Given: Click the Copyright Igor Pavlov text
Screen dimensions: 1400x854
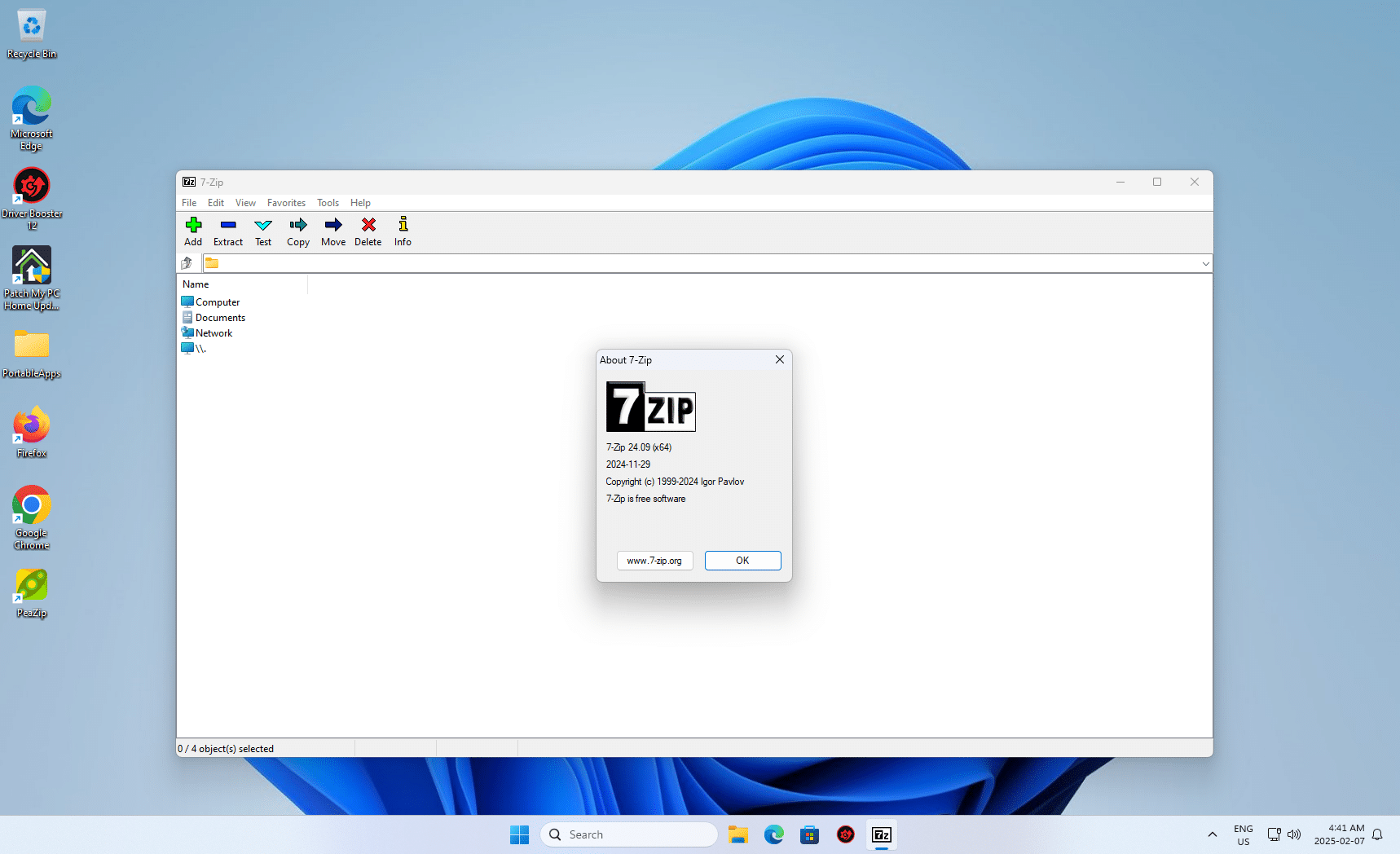Looking at the screenshot, I should pyautogui.click(x=675, y=482).
